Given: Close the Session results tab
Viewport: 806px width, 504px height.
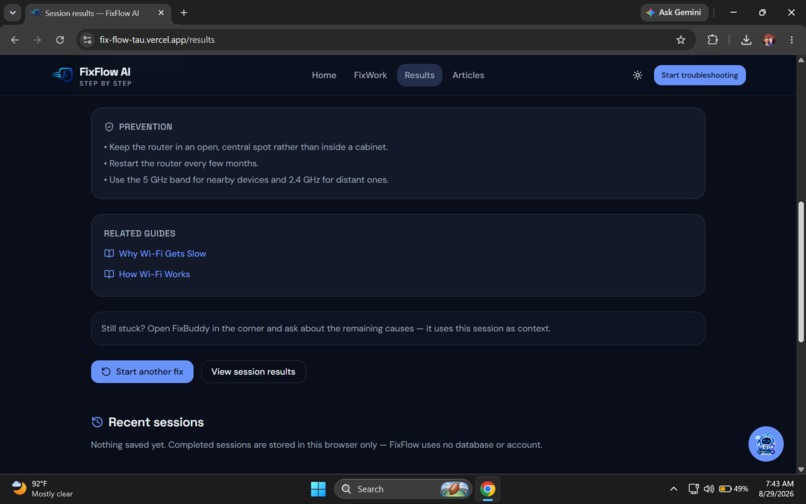Looking at the screenshot, I should coord(161,13).
